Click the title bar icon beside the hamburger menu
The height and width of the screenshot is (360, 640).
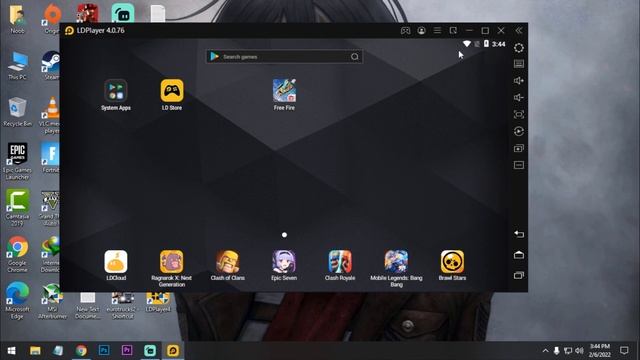click(x=453, y=31)
